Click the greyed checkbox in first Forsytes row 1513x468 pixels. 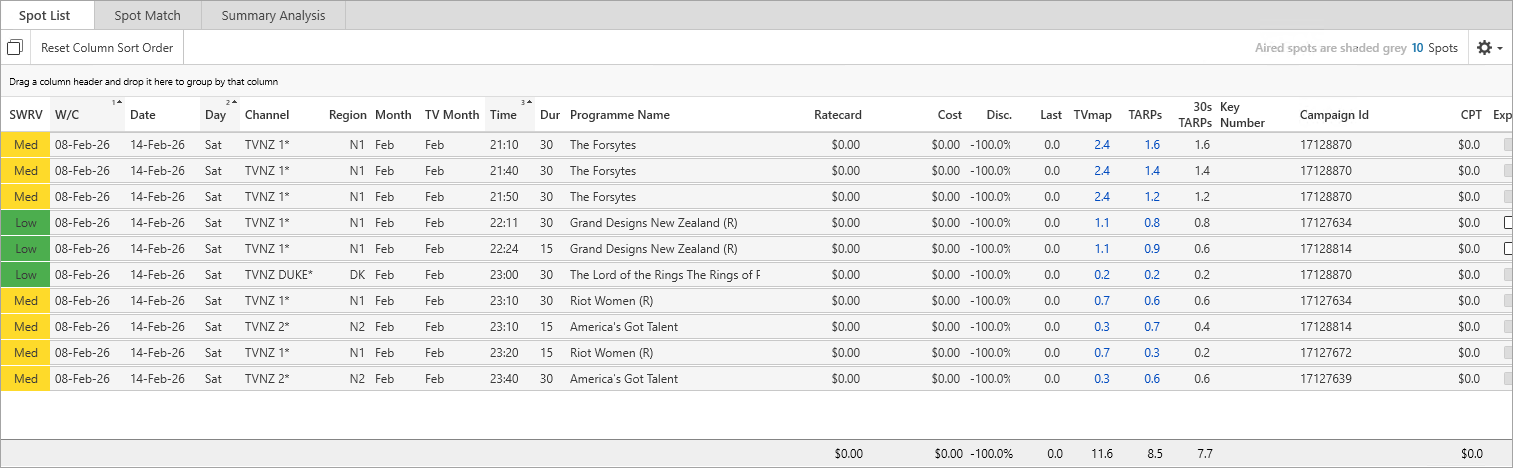pos(1508,145)
